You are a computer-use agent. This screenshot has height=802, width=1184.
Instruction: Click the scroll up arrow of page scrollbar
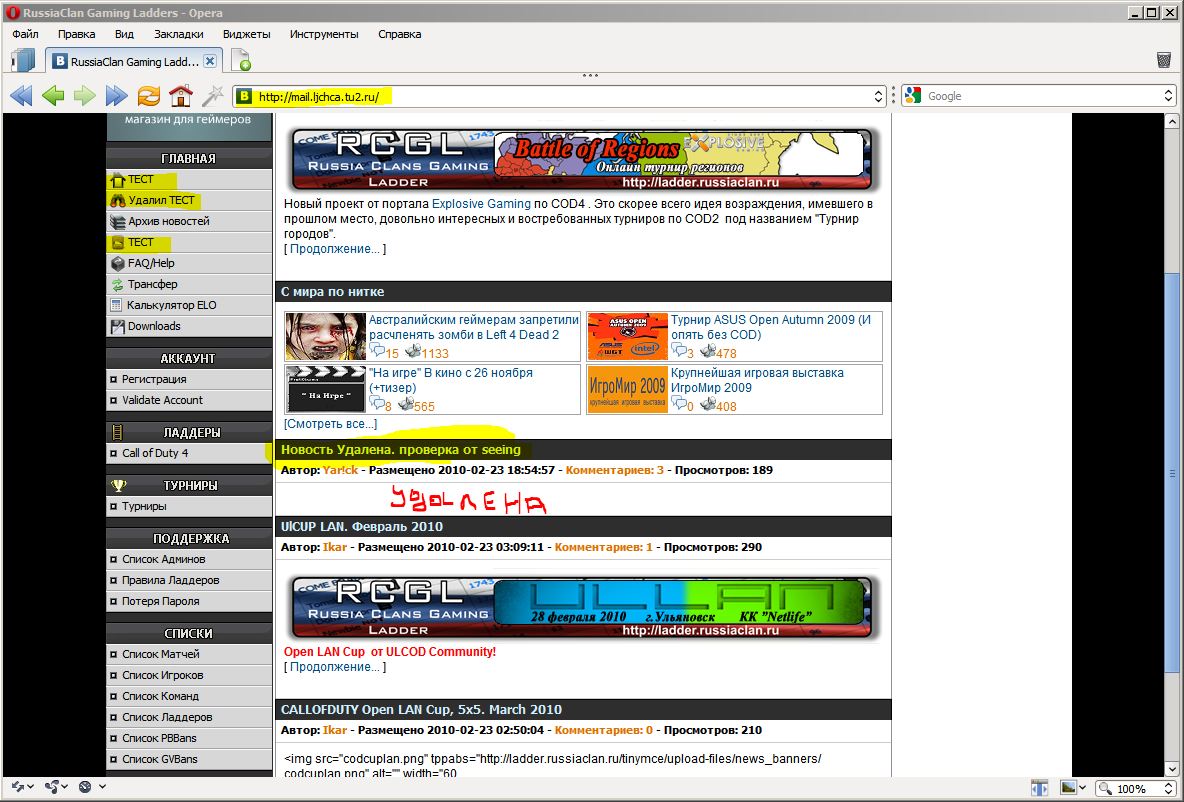1172,121
